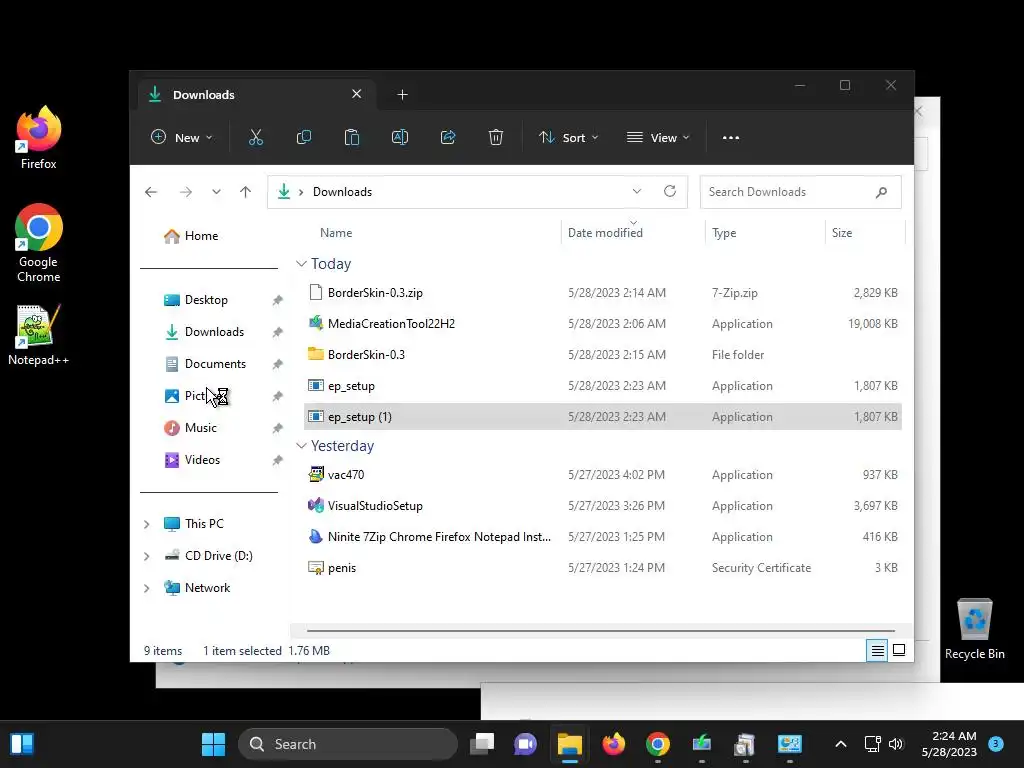The width and height of the screenshot is (1024, 768).
Task: Open address bar history dropdown
Action: click(x=637, y=191)
